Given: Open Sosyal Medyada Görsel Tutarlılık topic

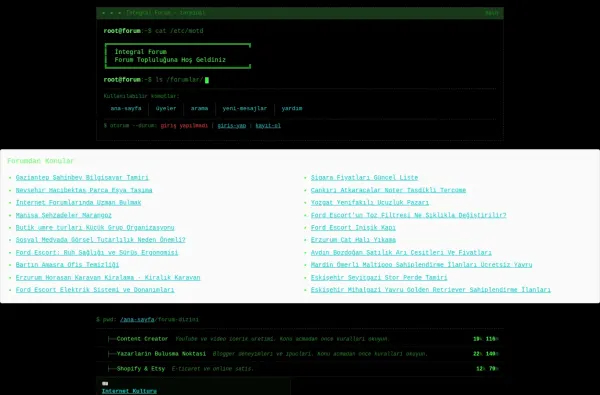Looking at the screenshot, I should (x=101, y=240).
